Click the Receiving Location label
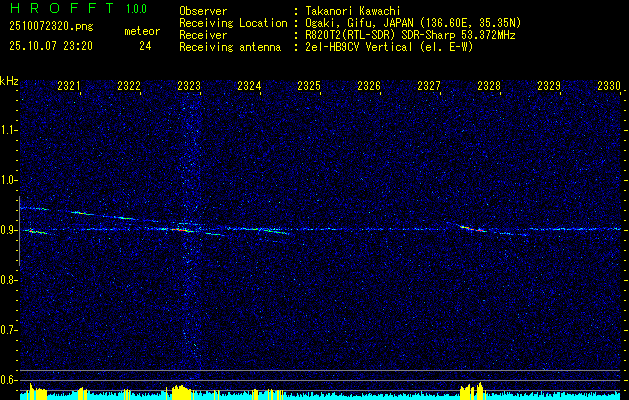Viewport: 629px width, 400px height. pos(233,23)
